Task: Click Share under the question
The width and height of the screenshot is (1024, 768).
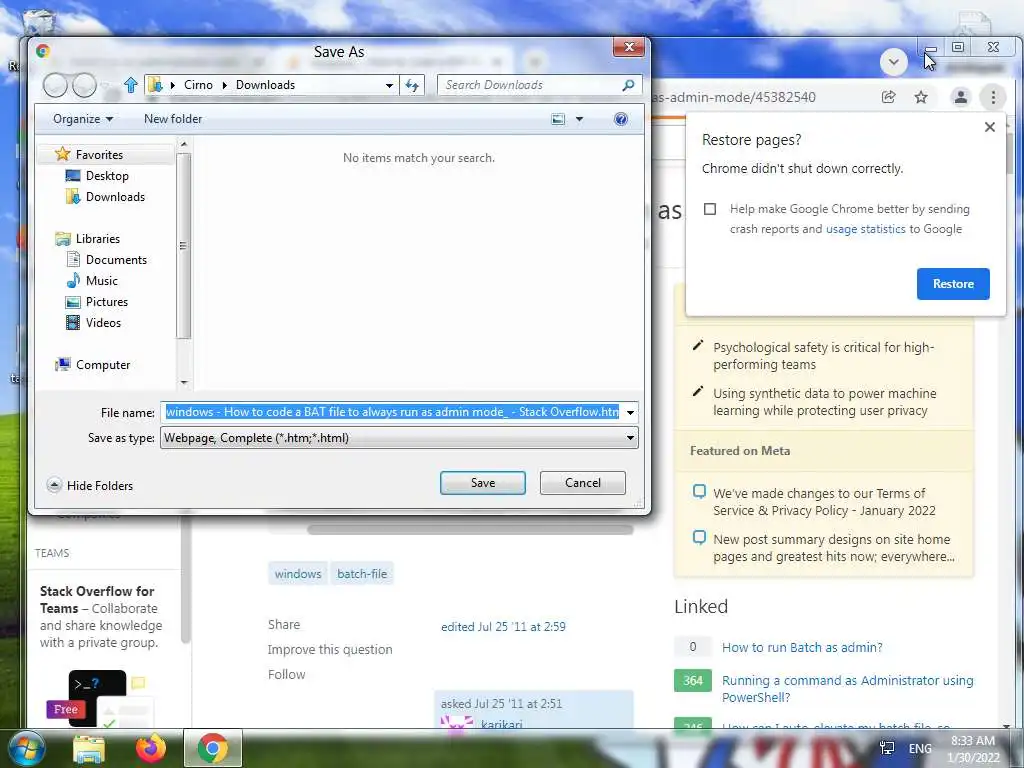Action: click(284, 624)
